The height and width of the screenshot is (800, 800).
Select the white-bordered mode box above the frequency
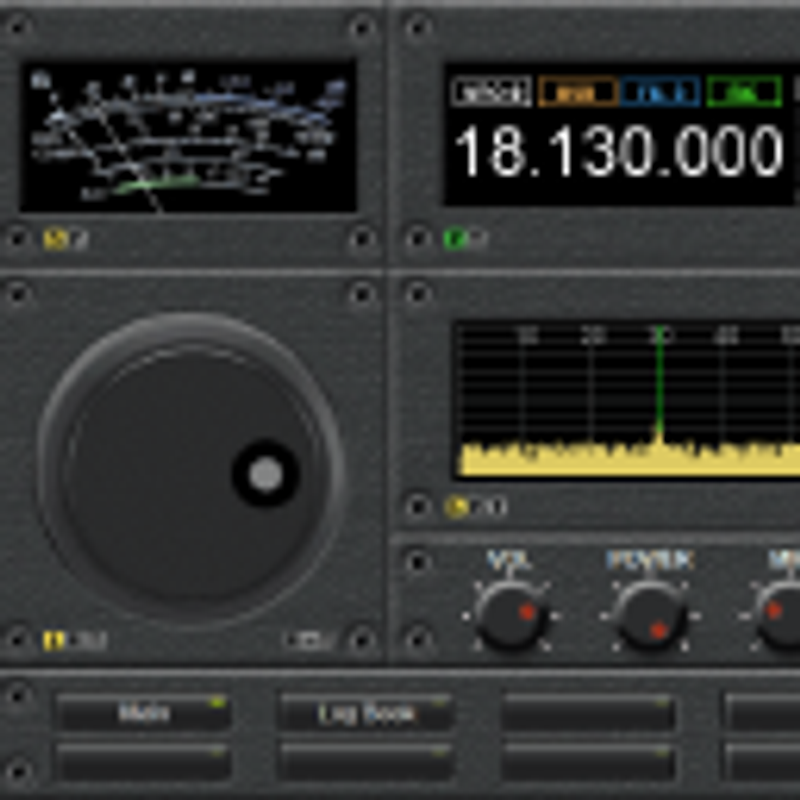[x=491, y=92]
